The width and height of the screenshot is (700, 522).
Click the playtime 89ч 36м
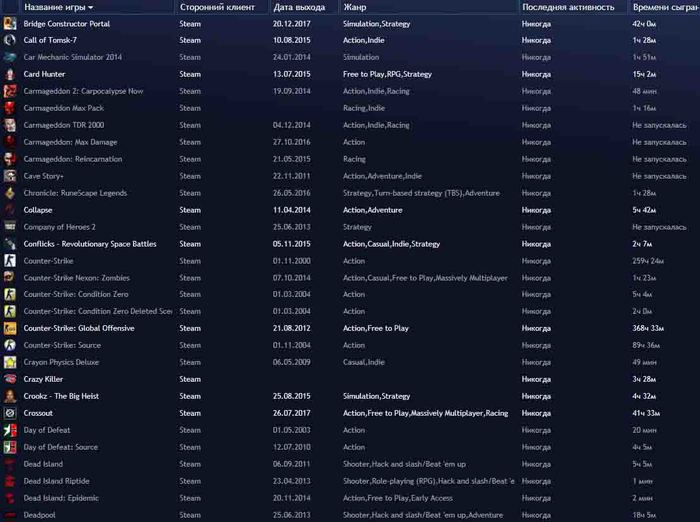[646, 345]
